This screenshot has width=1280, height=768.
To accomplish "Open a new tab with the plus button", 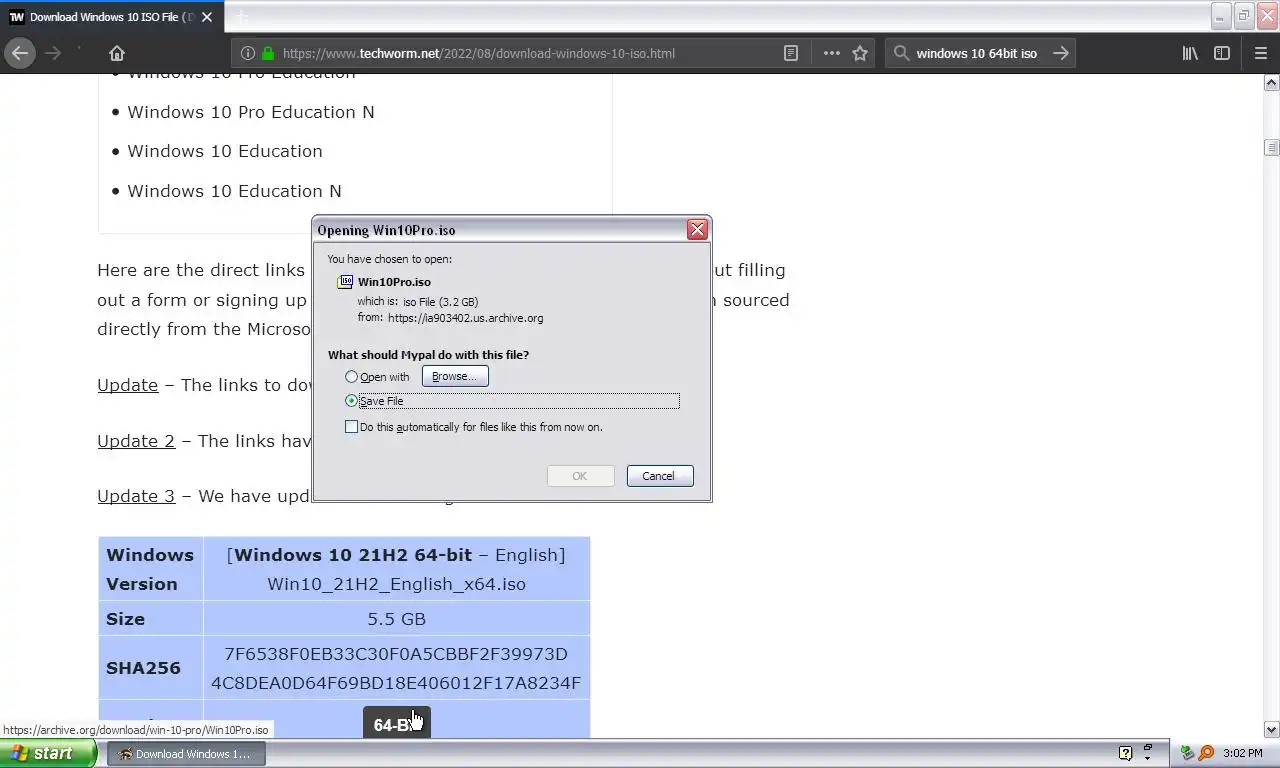I will [x=241, y=16].
